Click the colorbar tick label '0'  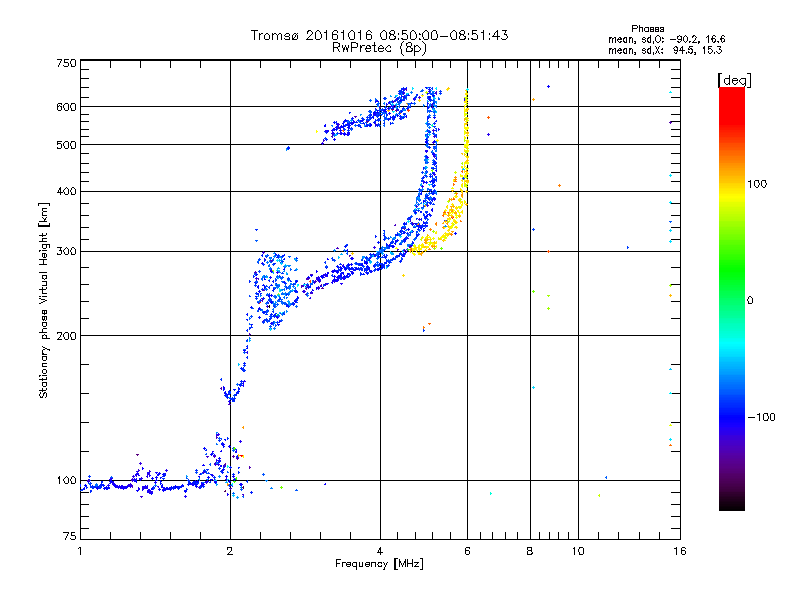coord(750,301)
